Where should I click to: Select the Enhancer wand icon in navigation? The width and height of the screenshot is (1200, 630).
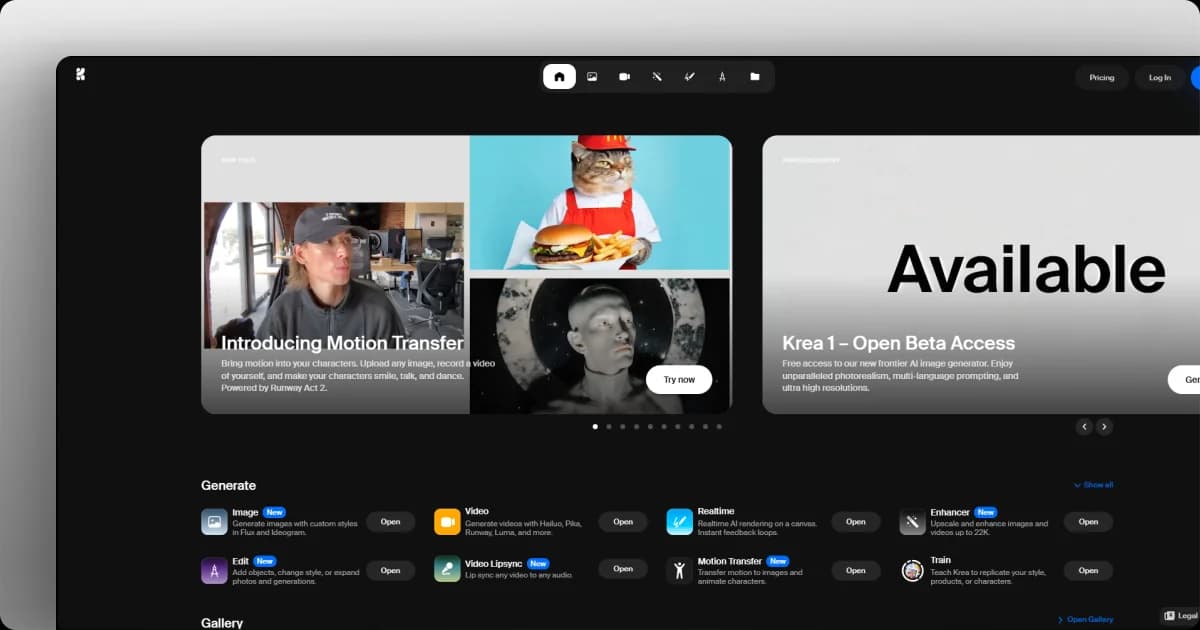tap(657, 76)
